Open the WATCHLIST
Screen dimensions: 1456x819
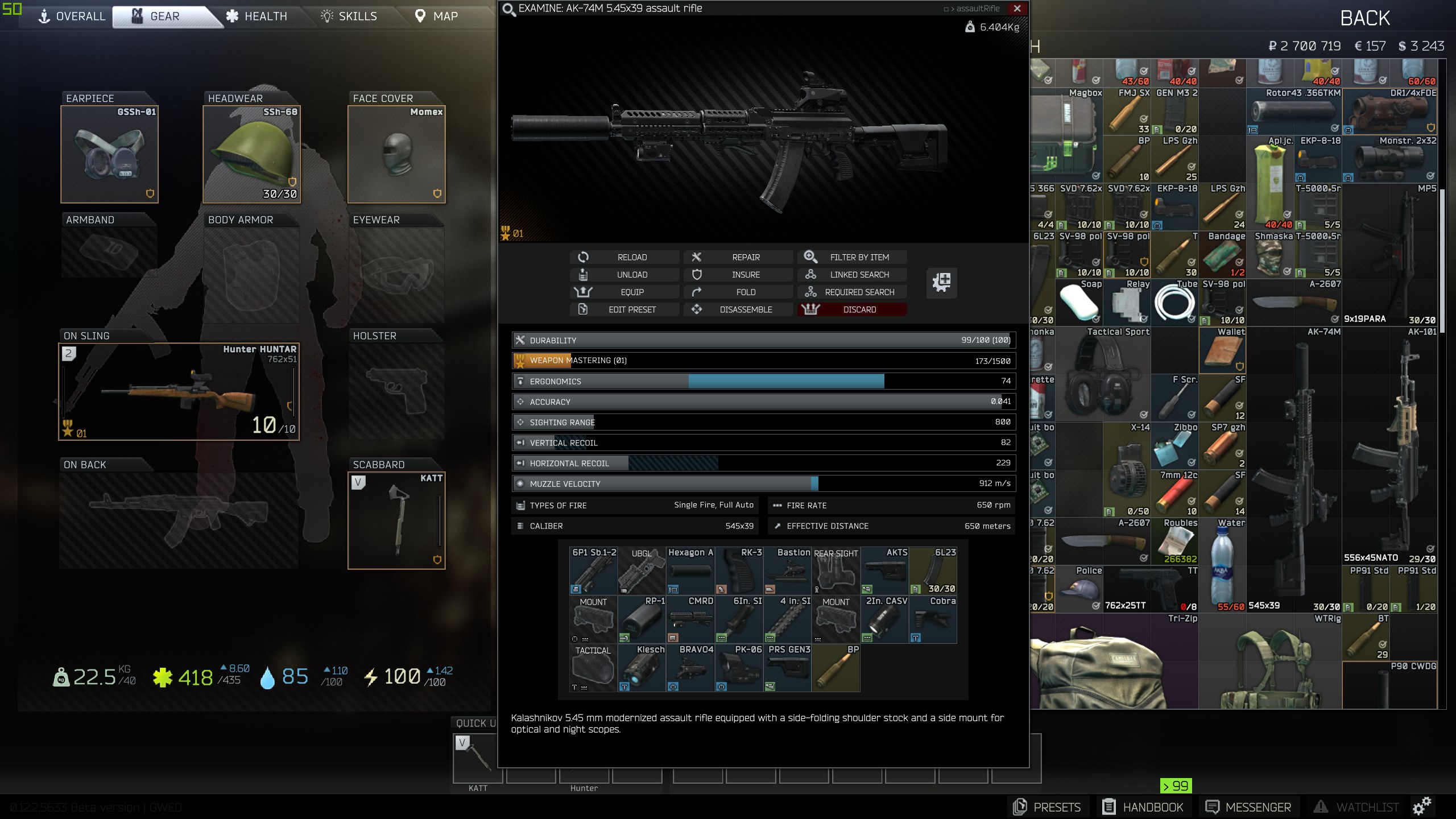coord(1356,806)
